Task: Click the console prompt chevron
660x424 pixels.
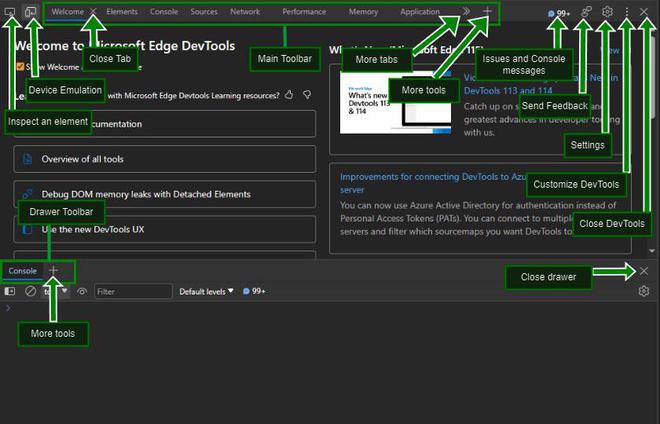Action: 8,308
